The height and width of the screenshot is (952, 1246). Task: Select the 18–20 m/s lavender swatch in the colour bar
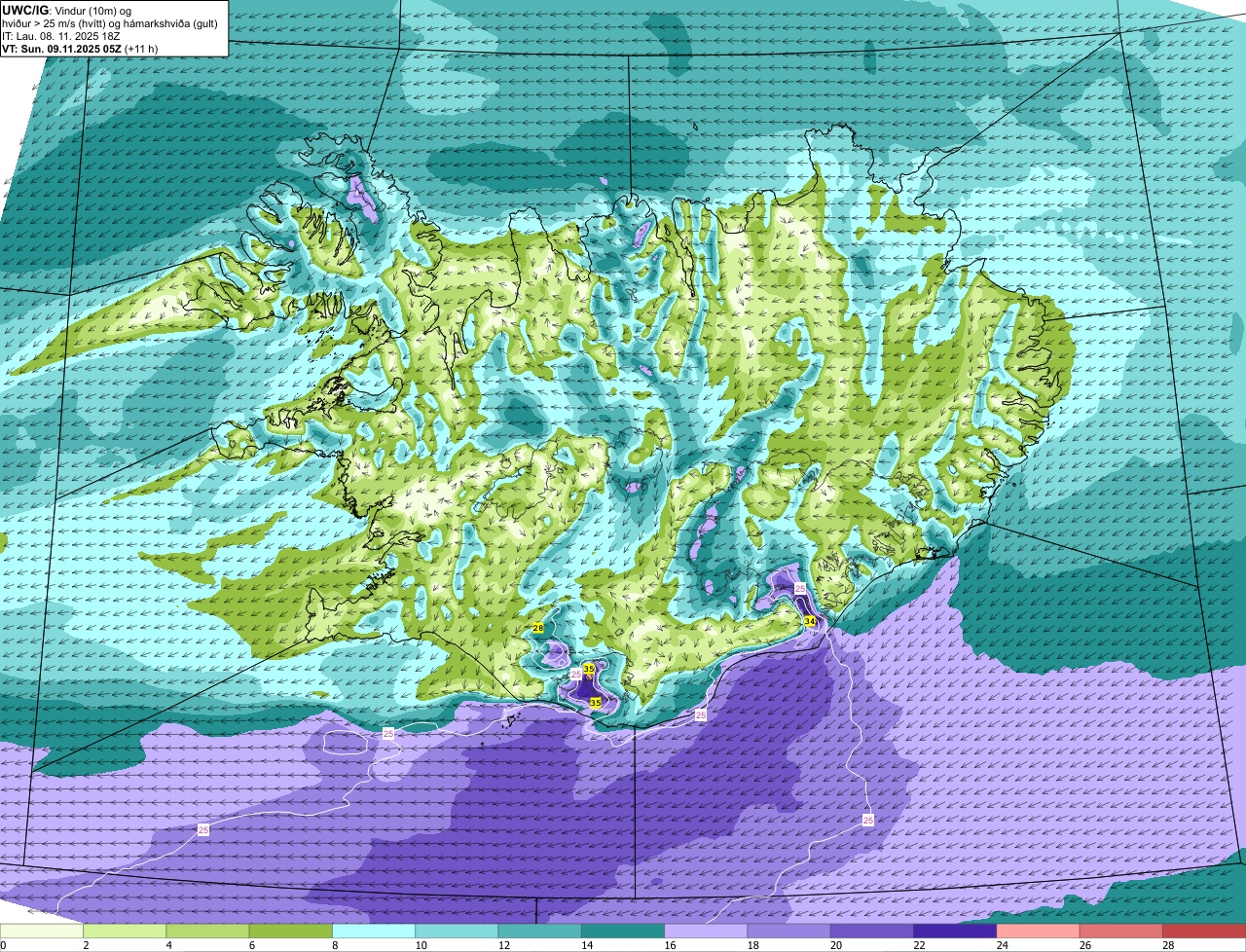pyautogui.click(x=789, y=931)
